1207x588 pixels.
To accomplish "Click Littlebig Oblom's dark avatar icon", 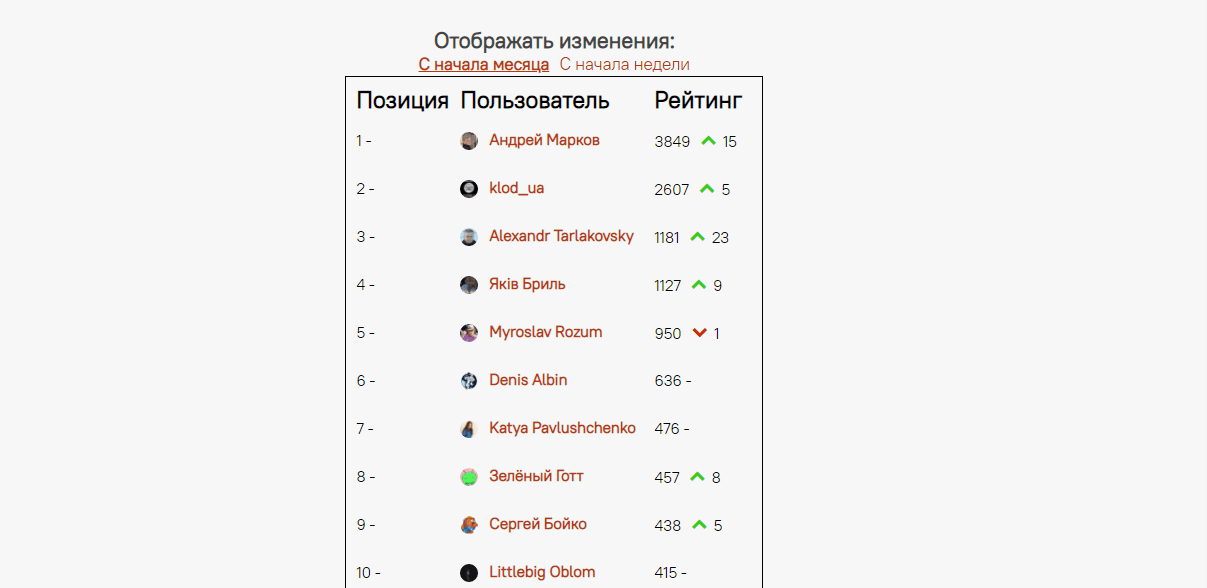I will [469, 573].
